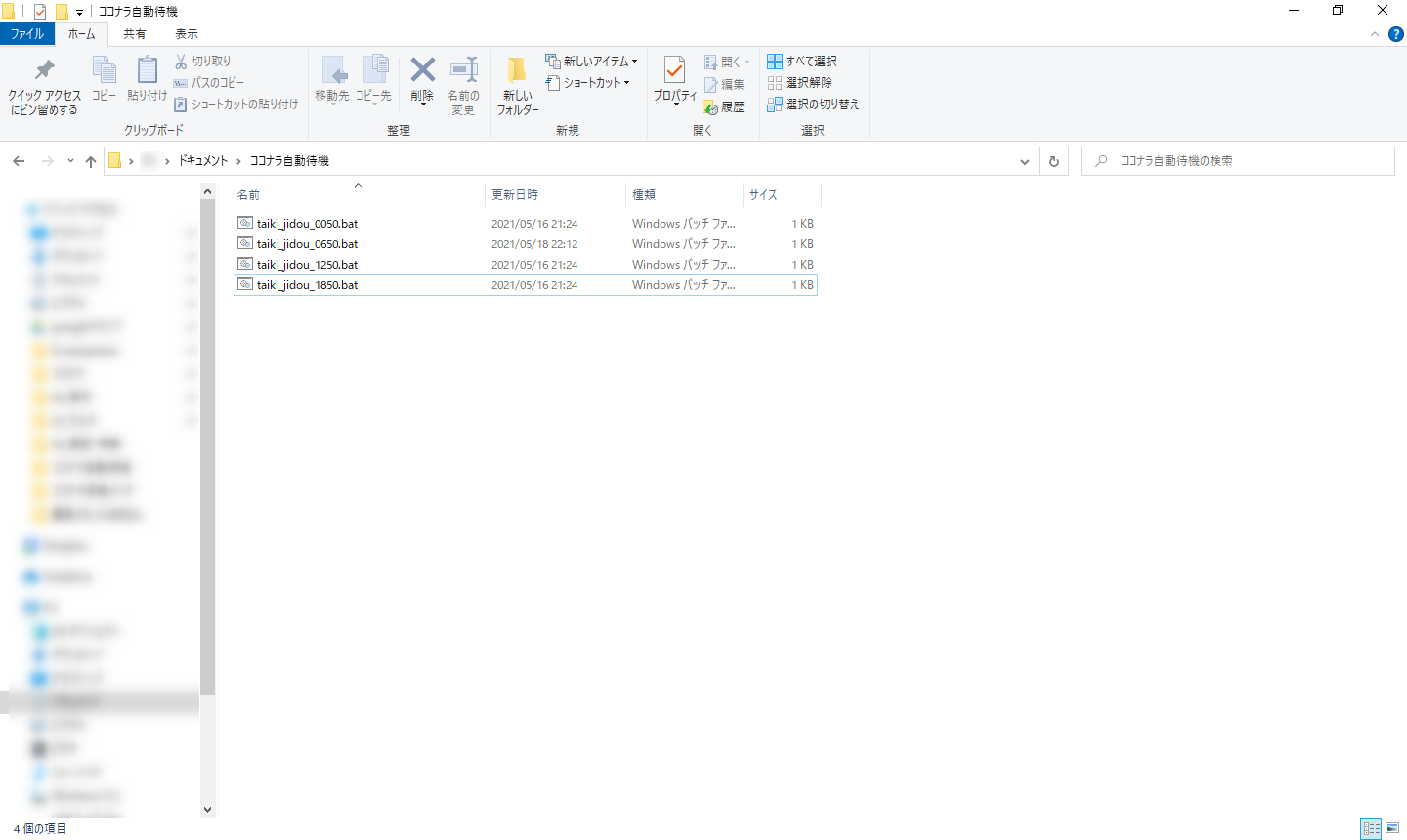The width and height of the screenshot is (1407, 840).
Task: Switch to Large icons view
Action: [x=1392, y=828]
